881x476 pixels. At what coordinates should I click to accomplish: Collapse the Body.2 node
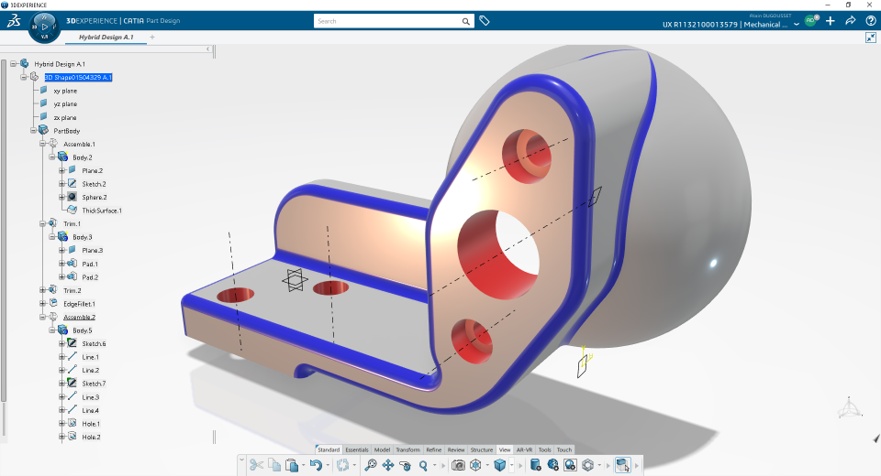click(52, 157)
